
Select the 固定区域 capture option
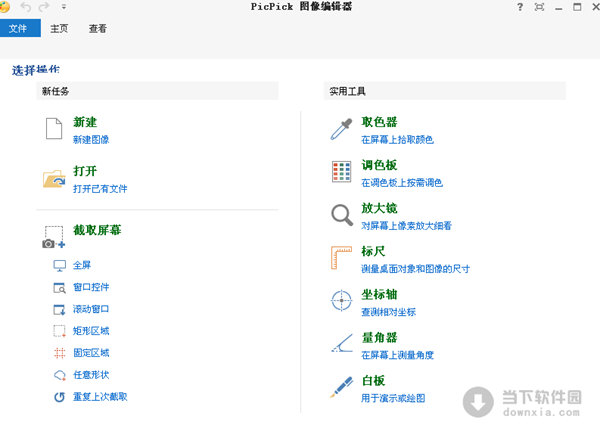pos(91,353)
